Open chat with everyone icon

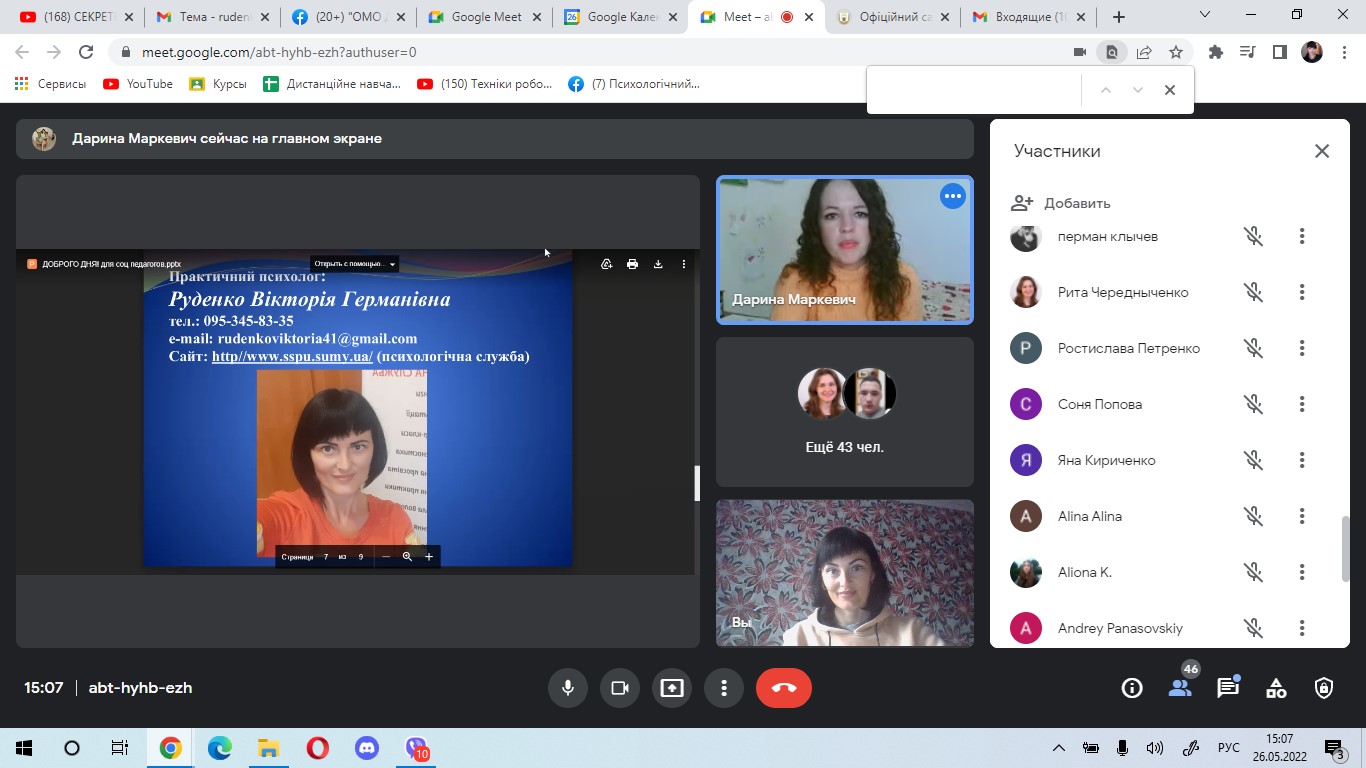(1228, 688)
